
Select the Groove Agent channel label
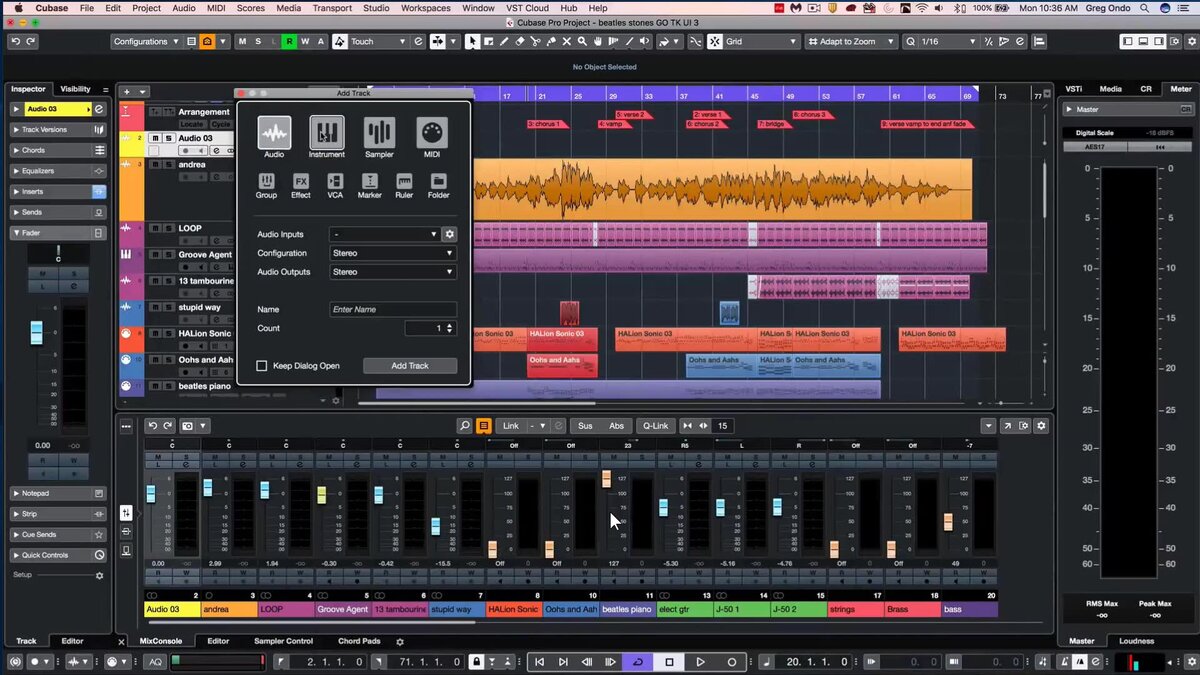click(343, 609)
